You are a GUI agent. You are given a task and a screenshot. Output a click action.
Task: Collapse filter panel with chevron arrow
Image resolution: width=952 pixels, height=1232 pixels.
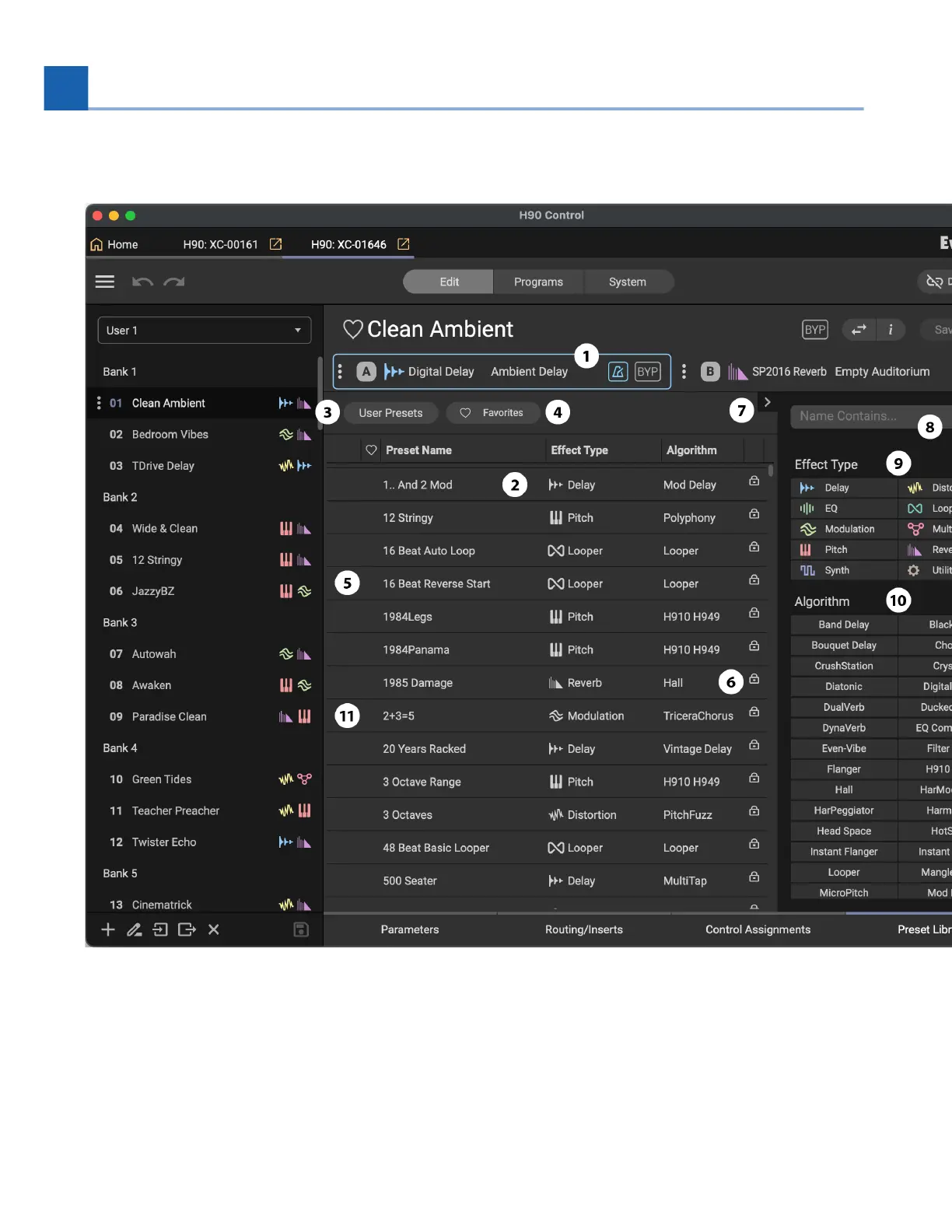(767, 402)
